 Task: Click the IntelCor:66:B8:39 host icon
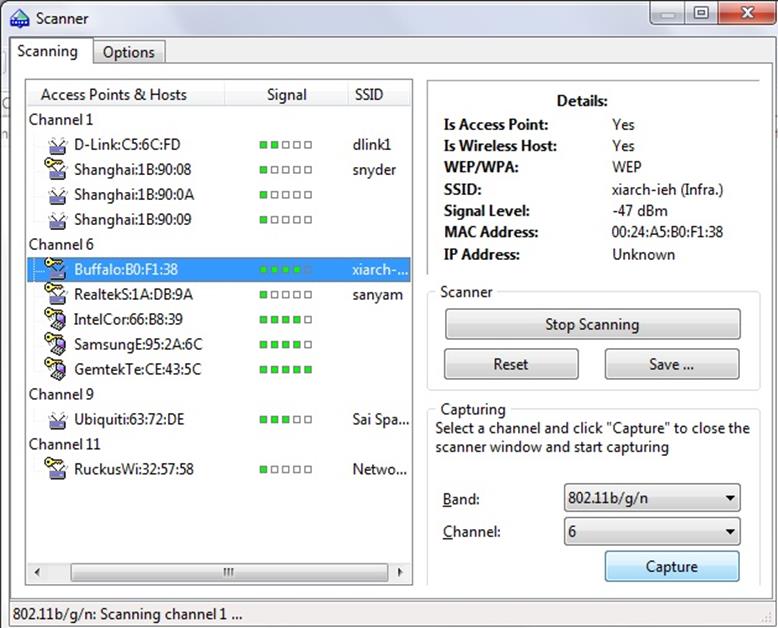click(56, 319)
